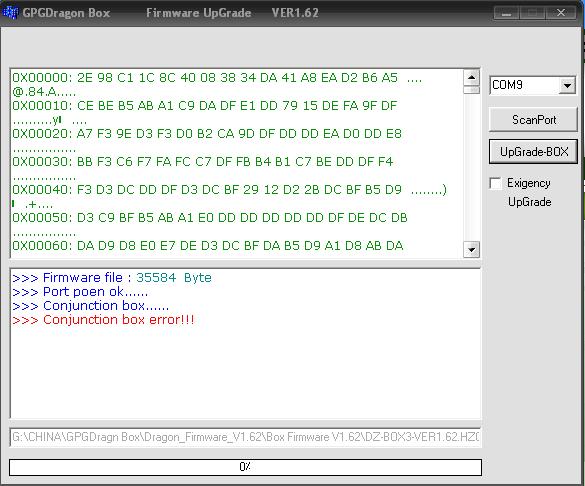The width and height of the screenshot is (585, 486).
Task: Open the COM9 port dropdown arrow
Action: pos(567,85)
